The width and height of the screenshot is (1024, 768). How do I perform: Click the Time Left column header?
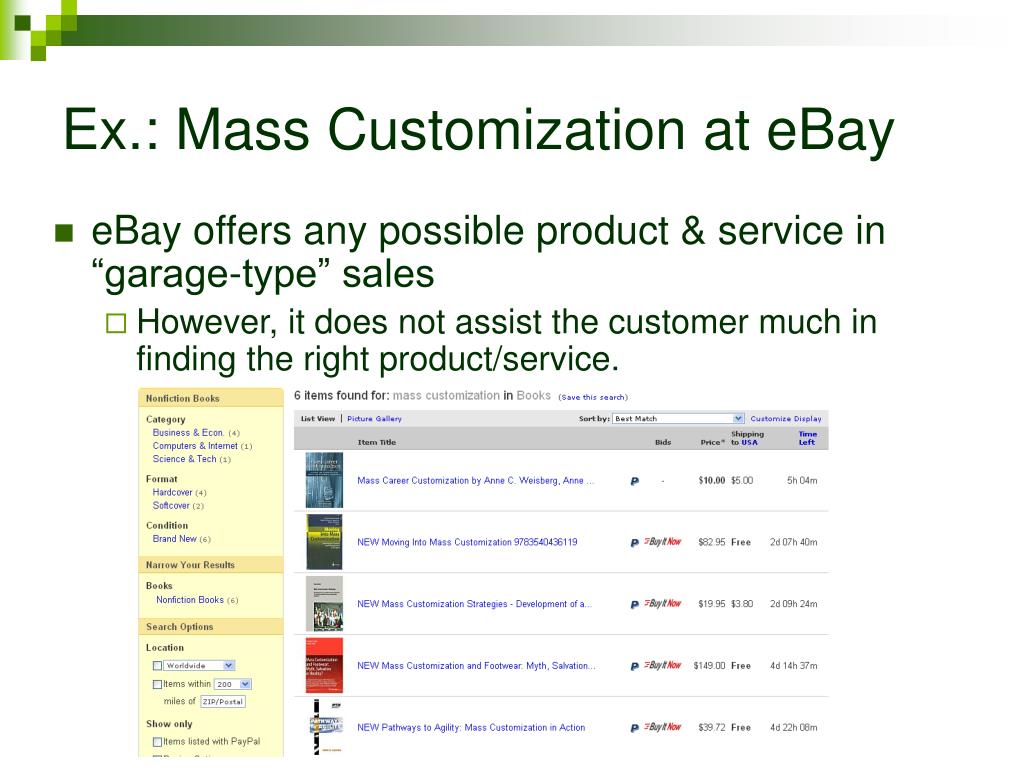click(x=808, y=438)
